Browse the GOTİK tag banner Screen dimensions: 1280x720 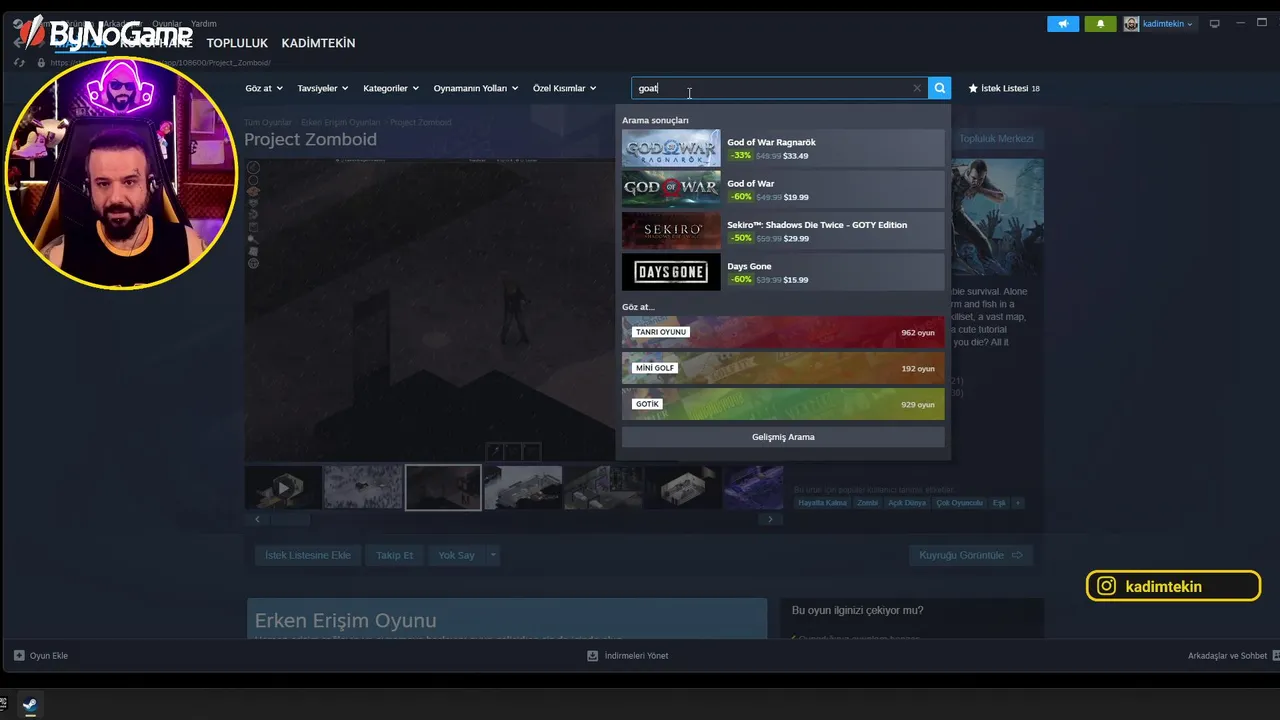[x=783, y=404]
